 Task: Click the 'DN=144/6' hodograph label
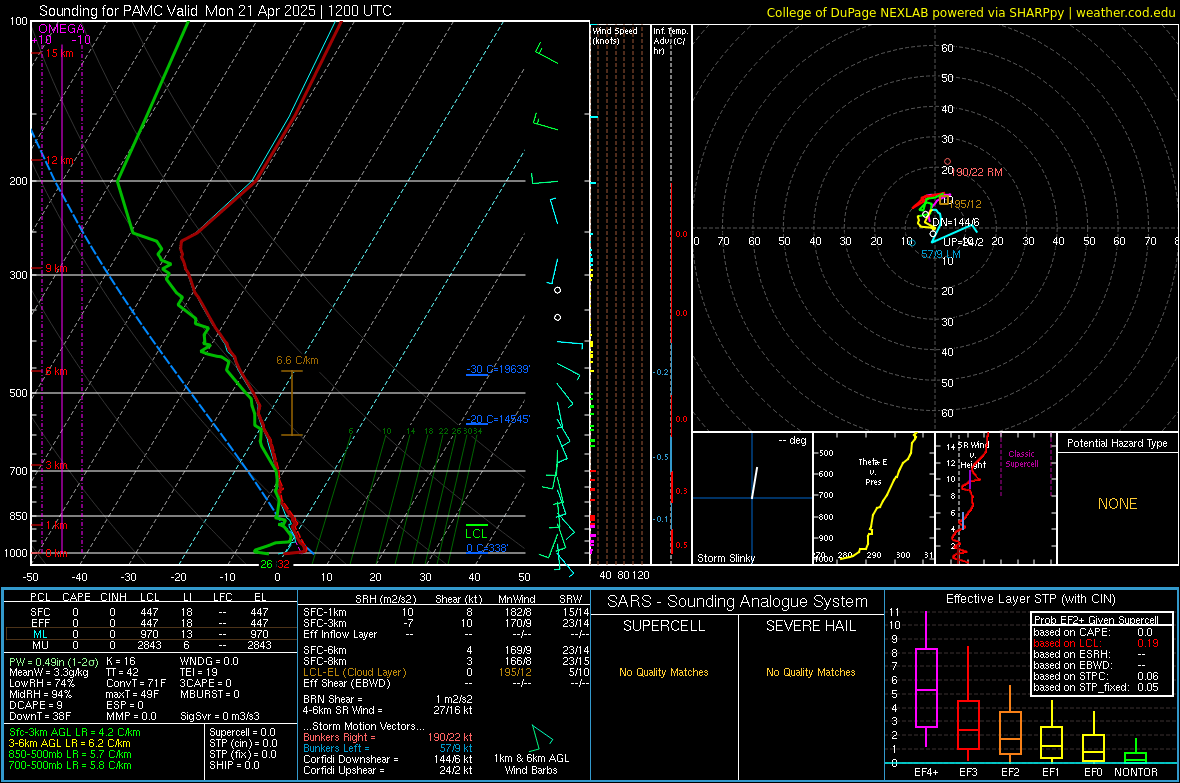pyautogui.click(x=956, y=222)
